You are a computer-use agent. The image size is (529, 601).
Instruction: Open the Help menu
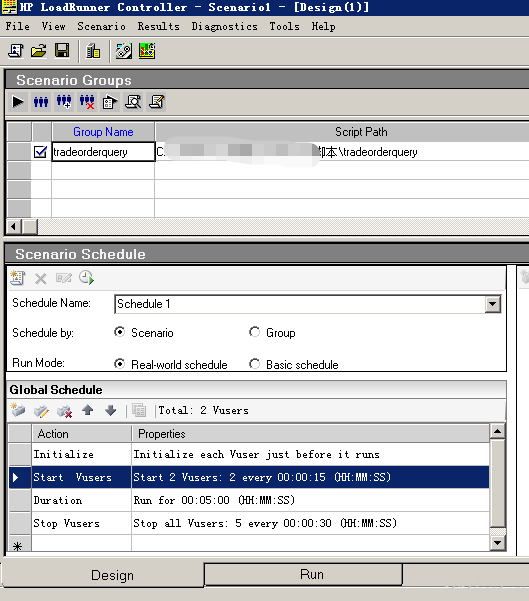tap(324, 26)
